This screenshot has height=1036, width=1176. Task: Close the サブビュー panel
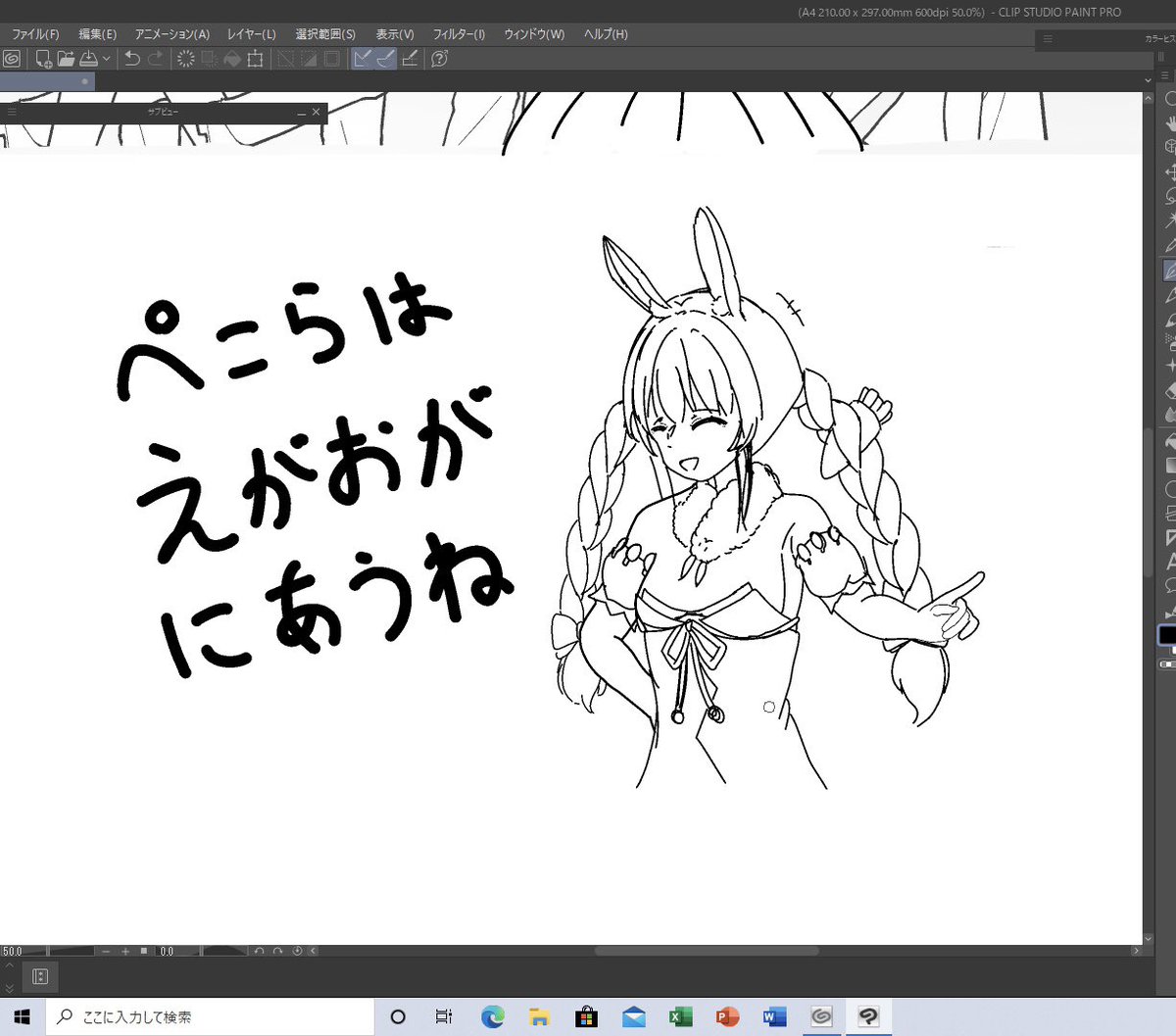[316, 113]
